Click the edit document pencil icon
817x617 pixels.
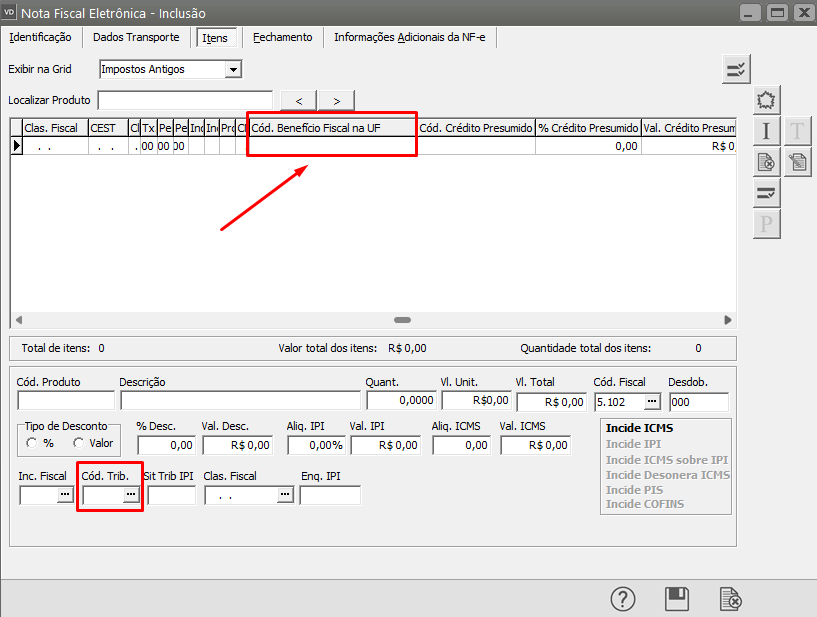[x=797, y=162]
